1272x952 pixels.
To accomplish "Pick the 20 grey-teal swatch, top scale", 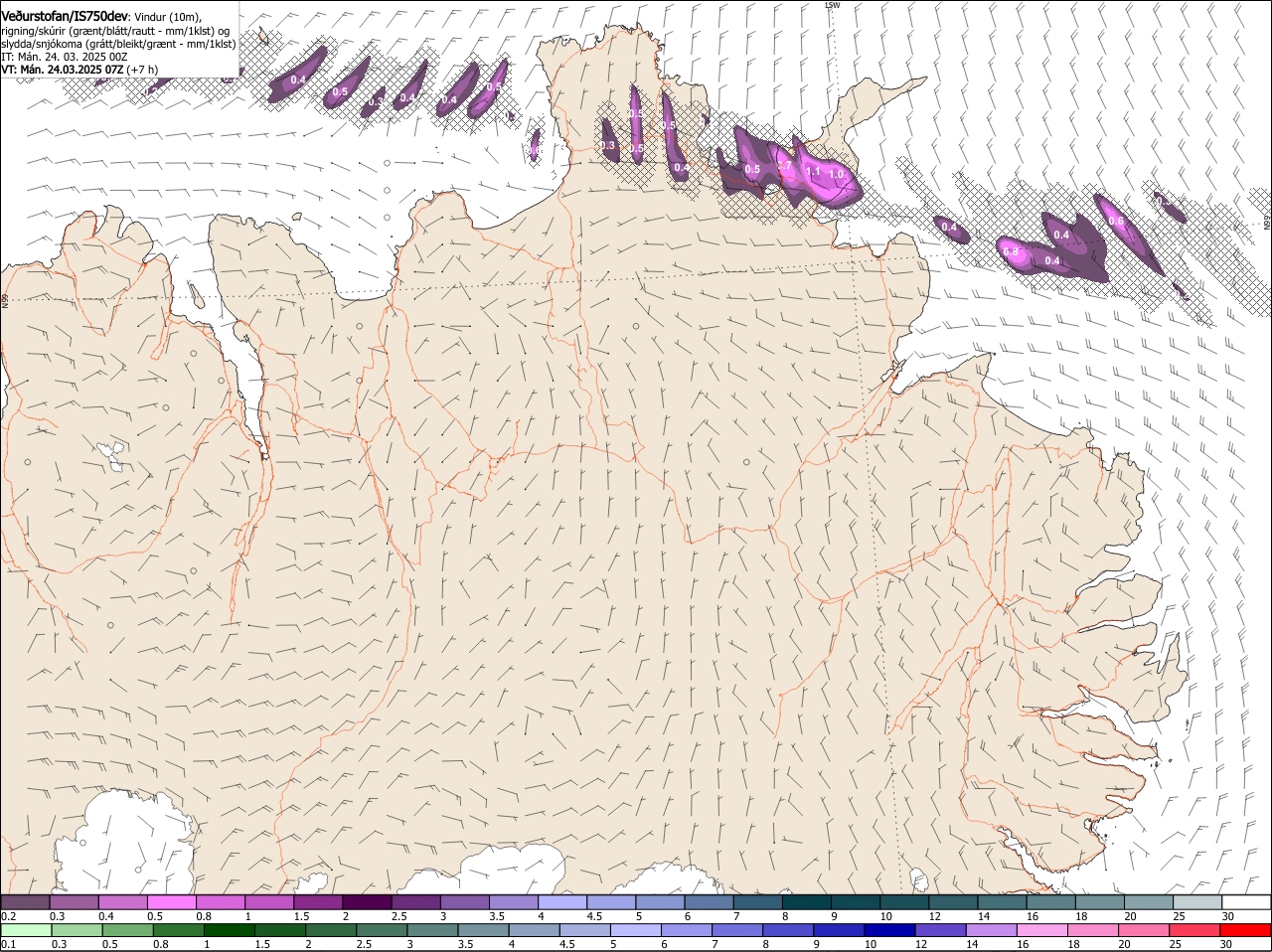I will point(1148,902).
